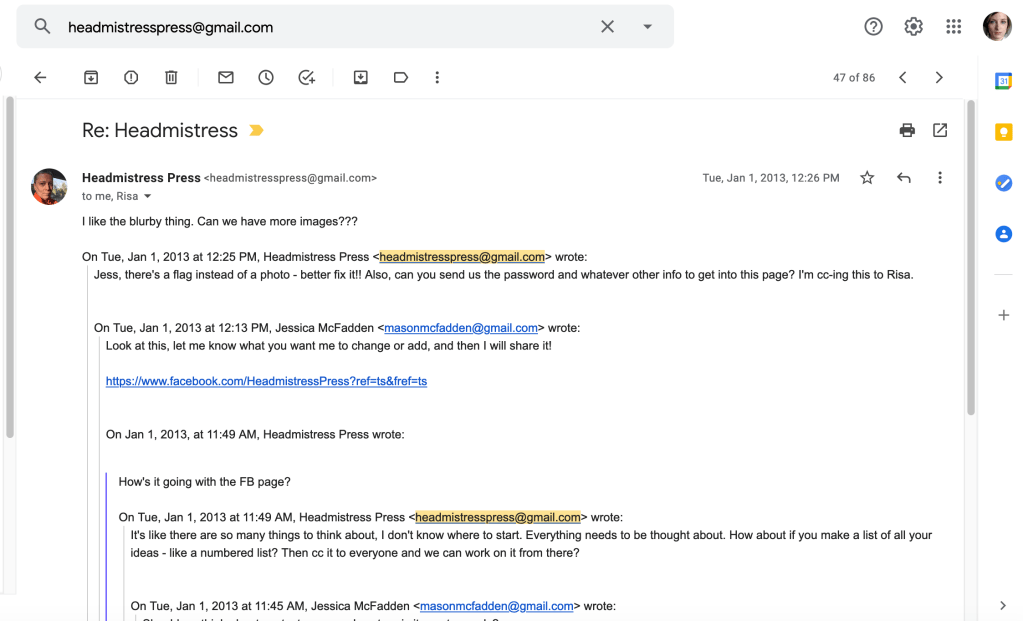This screenshot has height=621, width=1023.
Task: Mark the email as unread
Action: 226,78
